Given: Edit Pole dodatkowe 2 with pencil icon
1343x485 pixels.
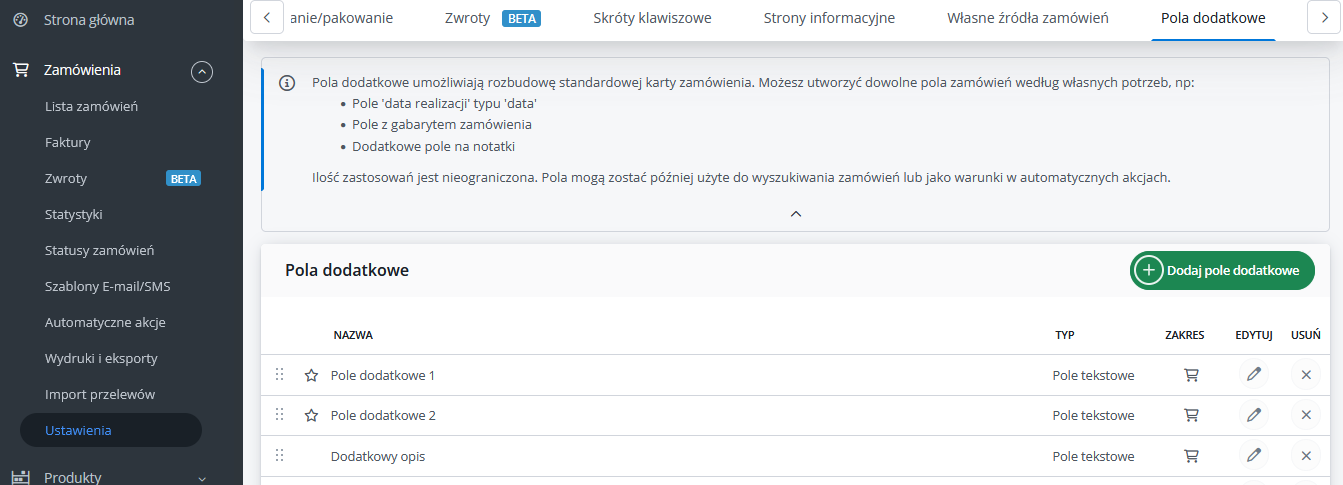Looking at the screenshot, I should pos(1253,415).
